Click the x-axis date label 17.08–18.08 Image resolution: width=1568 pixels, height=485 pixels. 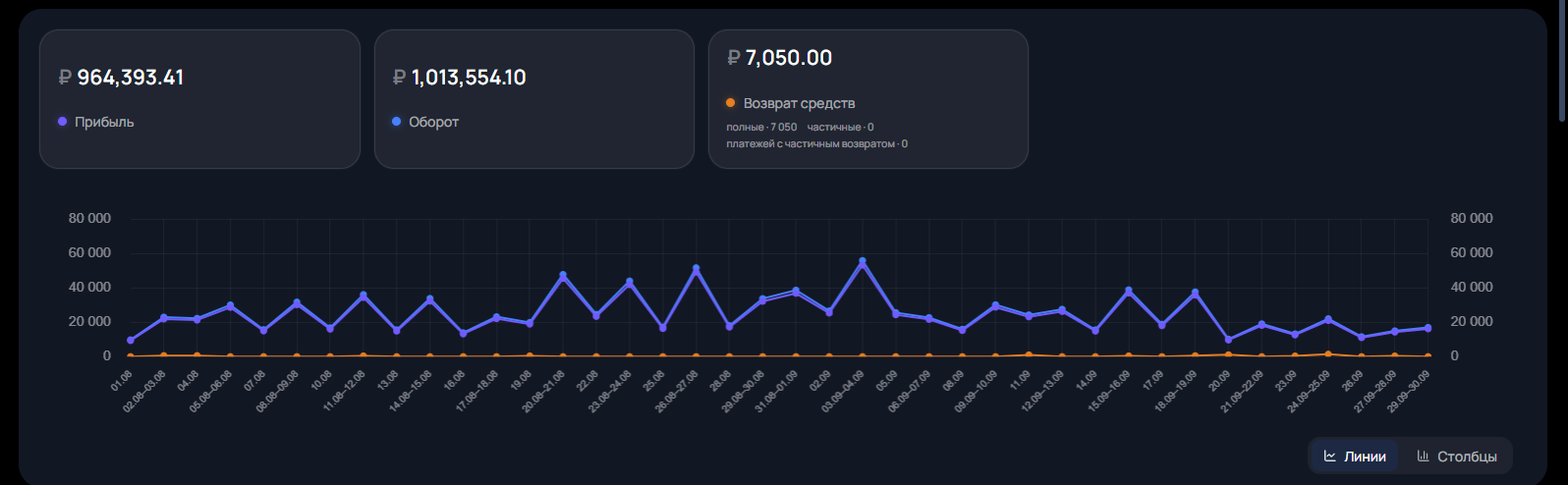point(477,391)
